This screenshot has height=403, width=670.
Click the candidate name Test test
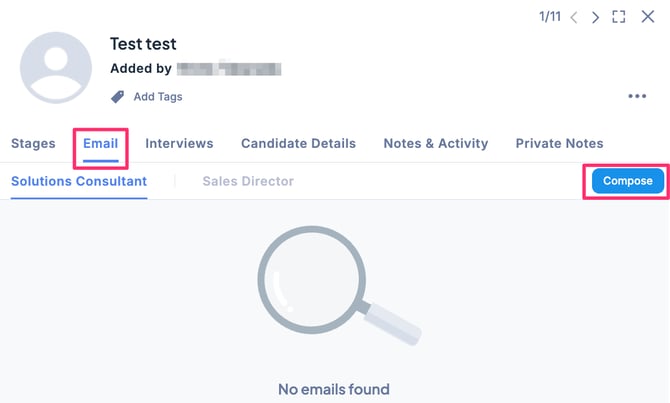point(143,45)
